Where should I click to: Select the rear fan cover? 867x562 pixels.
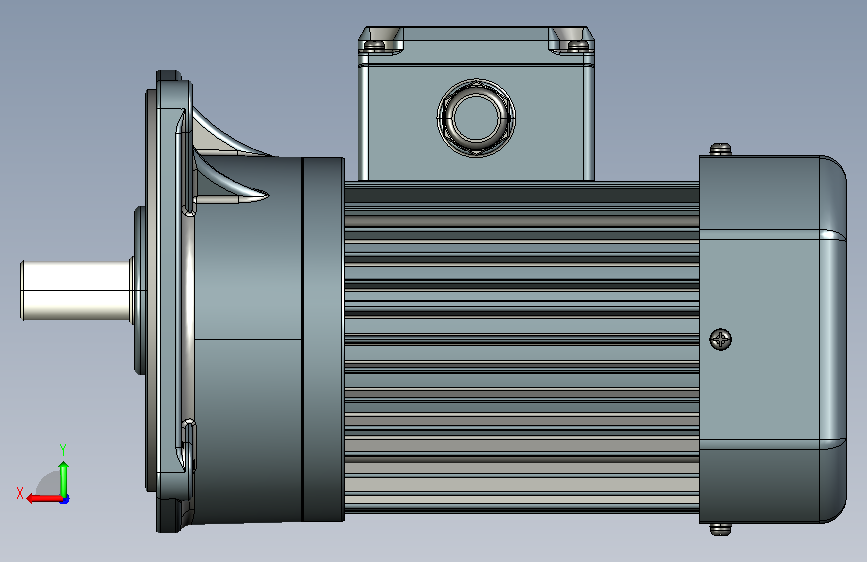(x=772, y=339)
